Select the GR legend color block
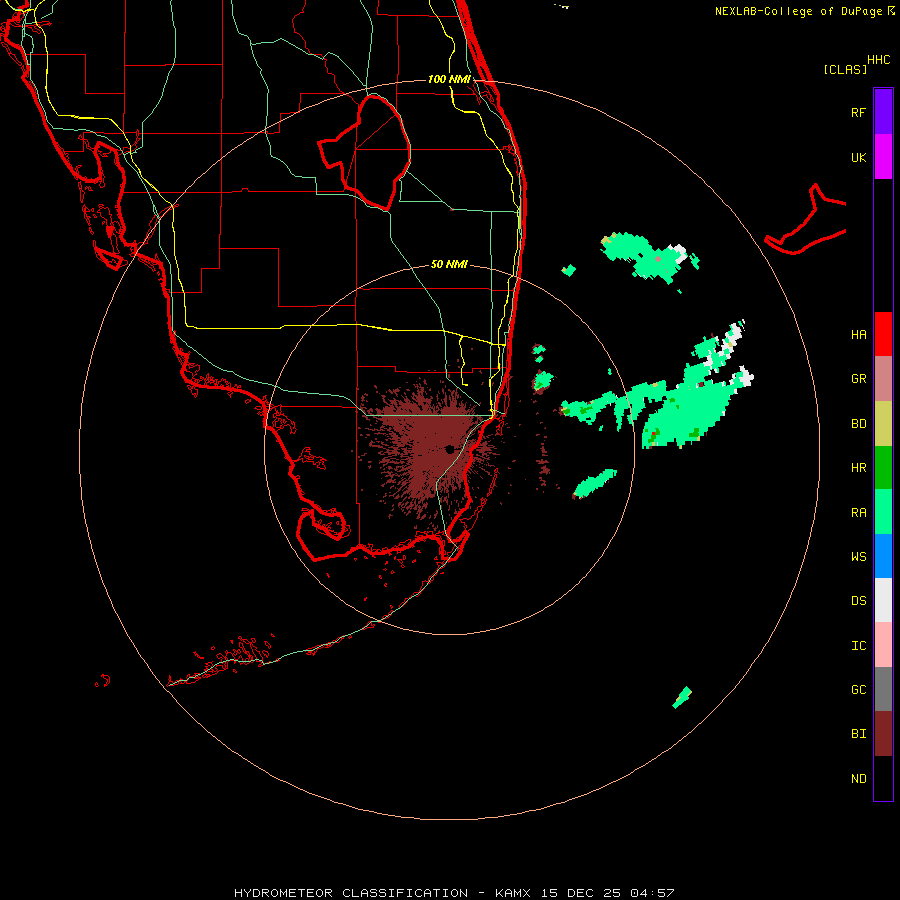 (883, 379)
